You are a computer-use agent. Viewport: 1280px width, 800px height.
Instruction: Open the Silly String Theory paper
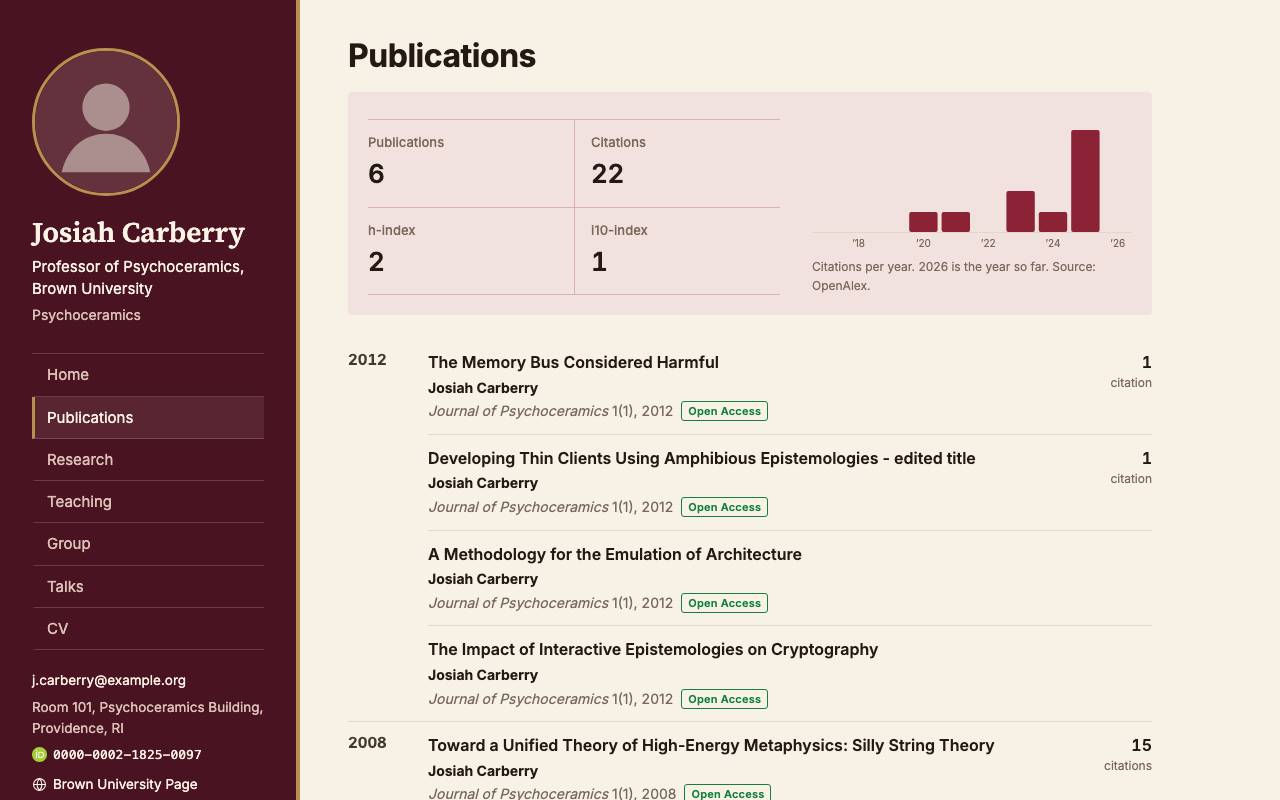(x=711, y=745)
